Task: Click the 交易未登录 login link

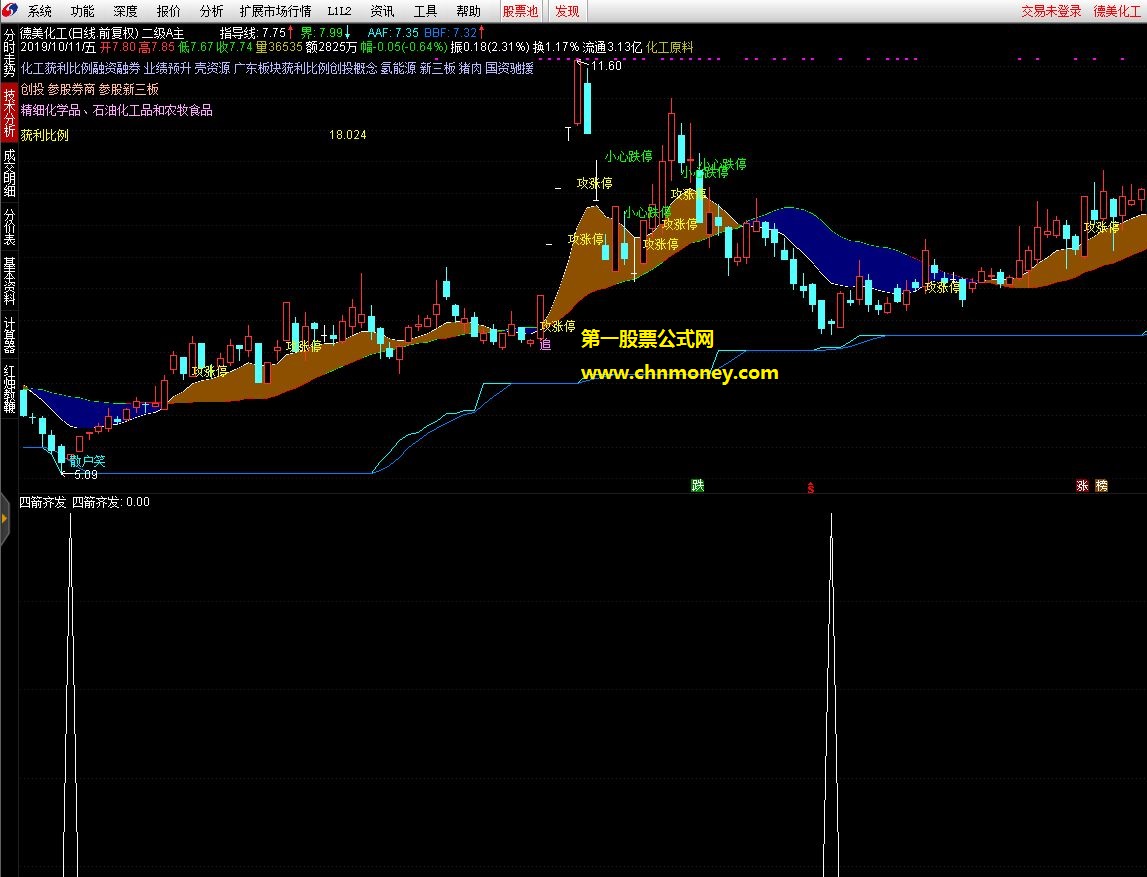Action: click(1051, 11)
